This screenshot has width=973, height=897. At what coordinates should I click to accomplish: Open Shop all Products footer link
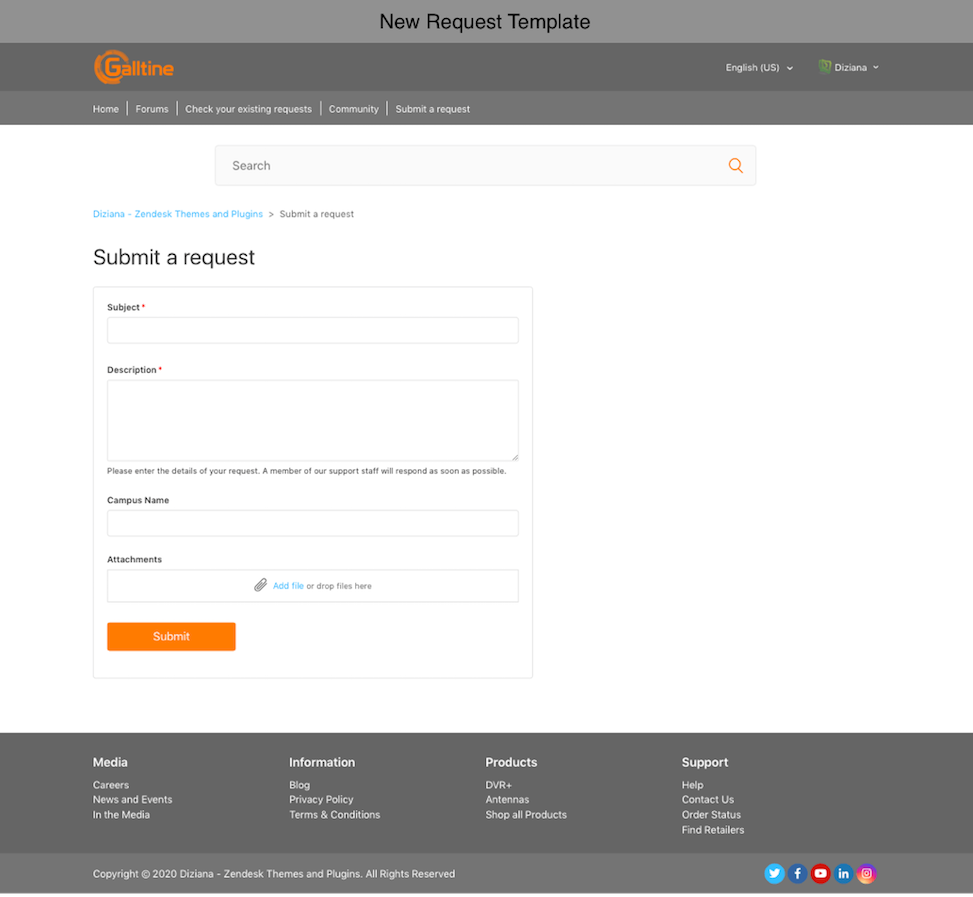526,814
